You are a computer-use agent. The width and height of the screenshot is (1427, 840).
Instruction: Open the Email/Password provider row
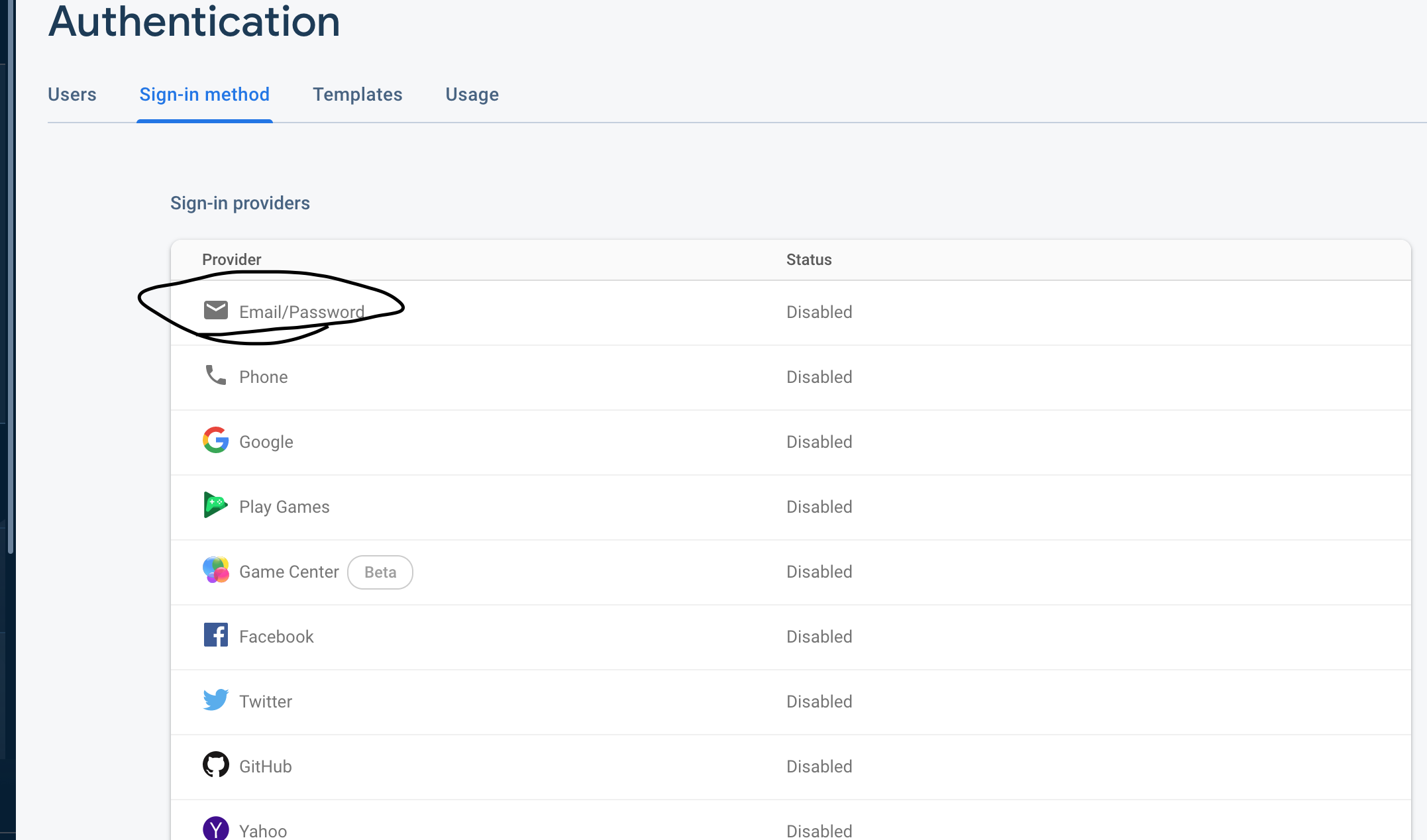click(x=301, y=312)
